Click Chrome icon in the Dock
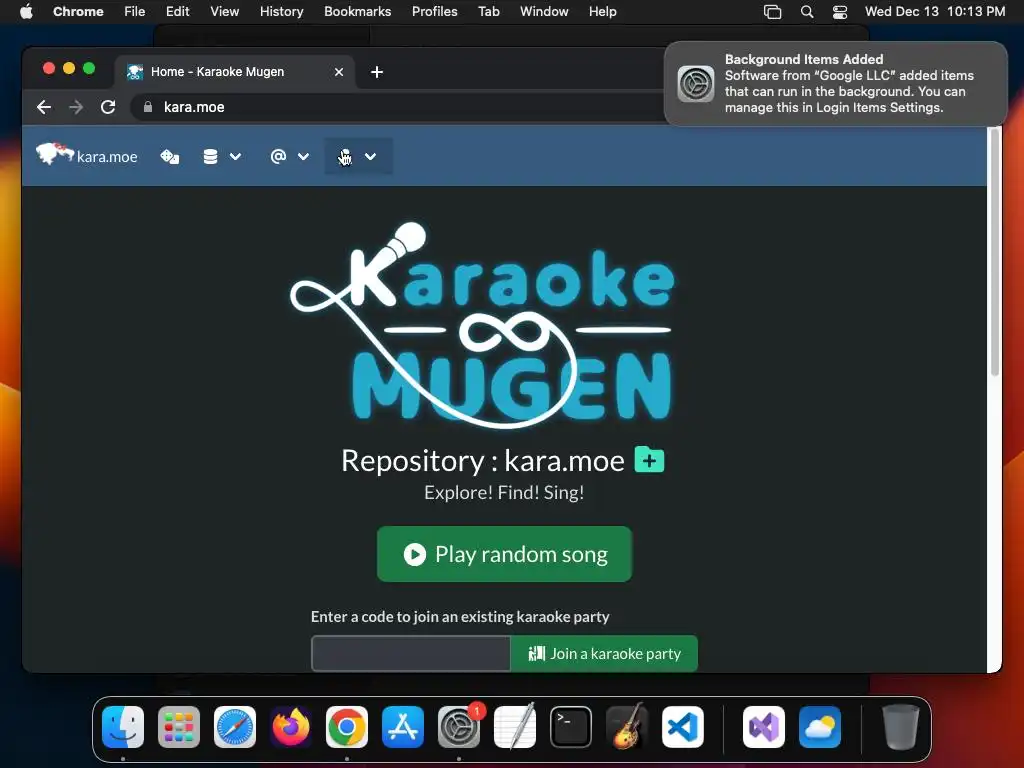This screenshot has width=1024, height=768. pos(347,727)
